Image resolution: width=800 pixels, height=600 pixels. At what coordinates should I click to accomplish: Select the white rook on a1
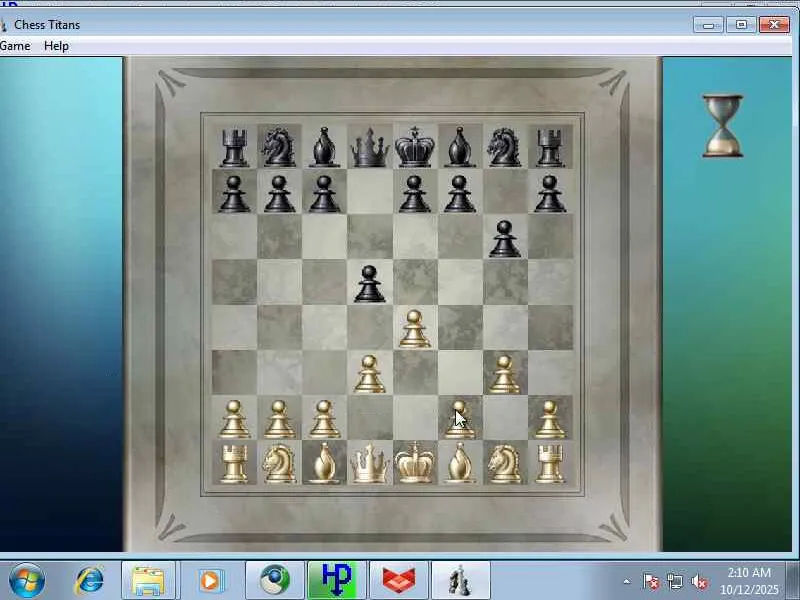(234, 464)
